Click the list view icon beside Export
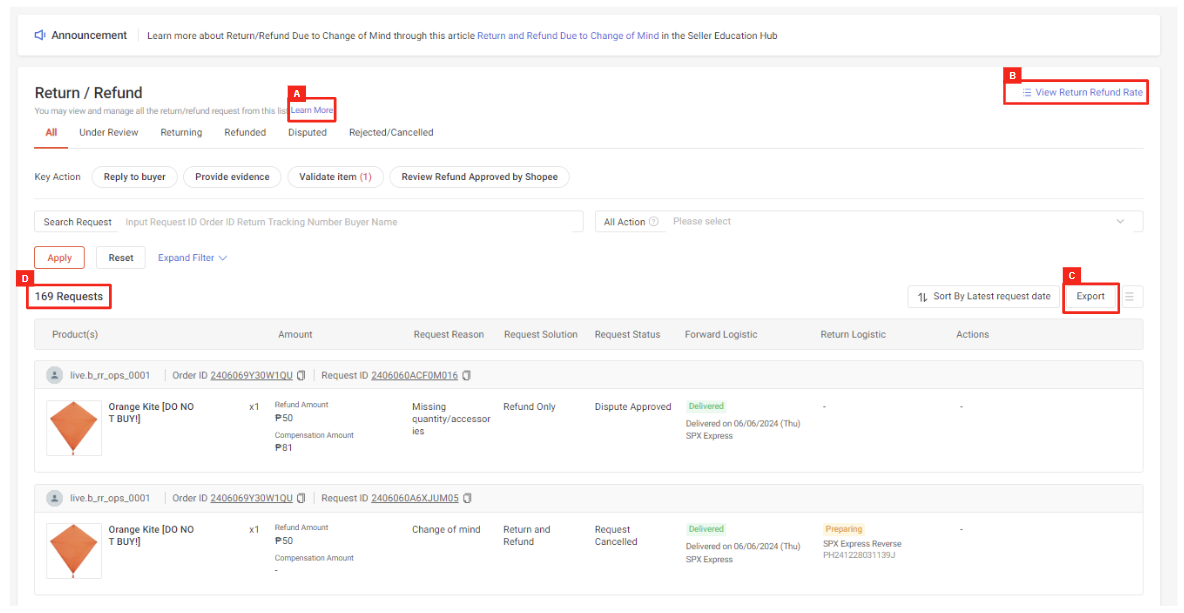This screenshot has height=613, width=1184. (1131, 296)
